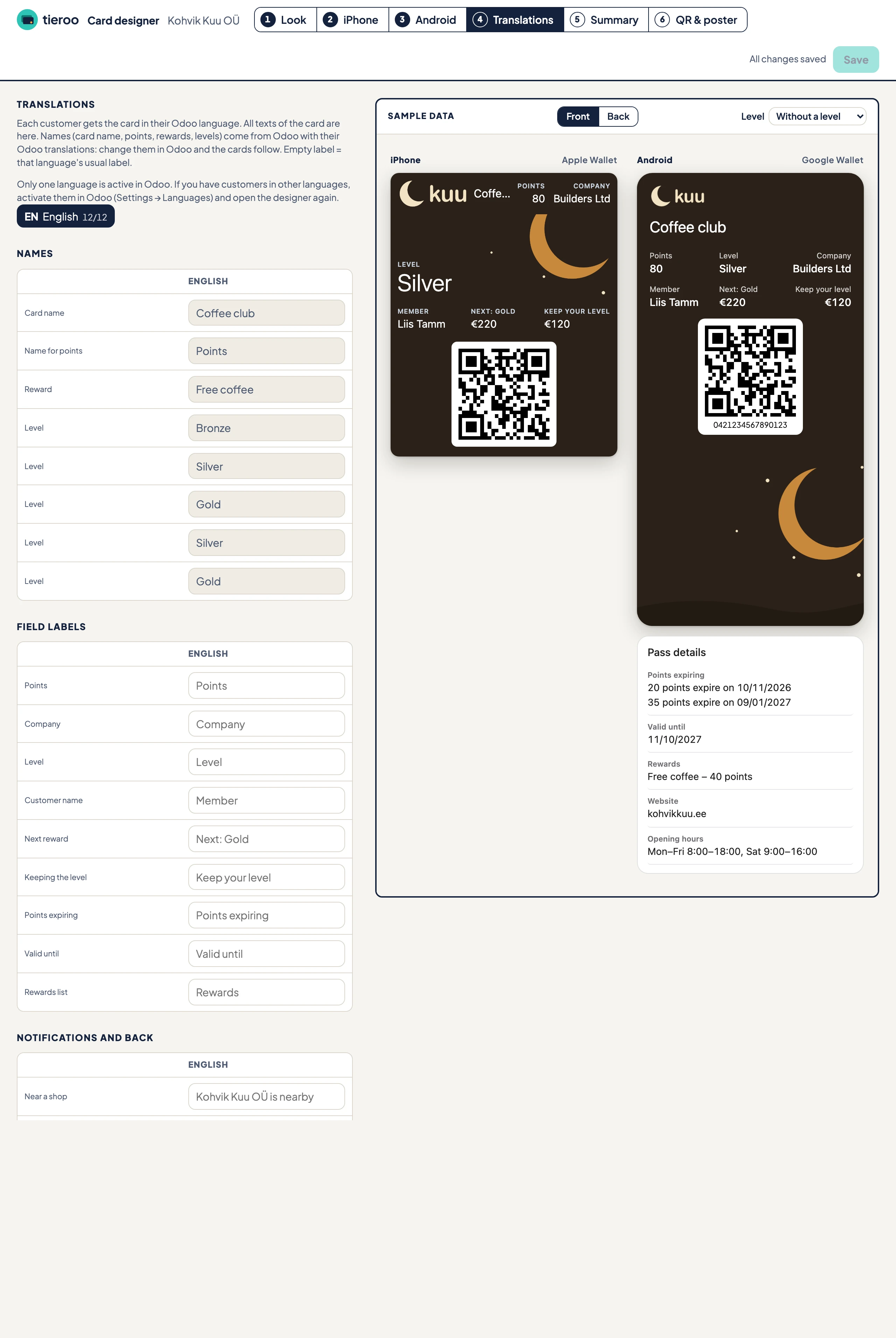Click the Save button
The height and width of the screenshot is (1338, 896).
[855, 60]
